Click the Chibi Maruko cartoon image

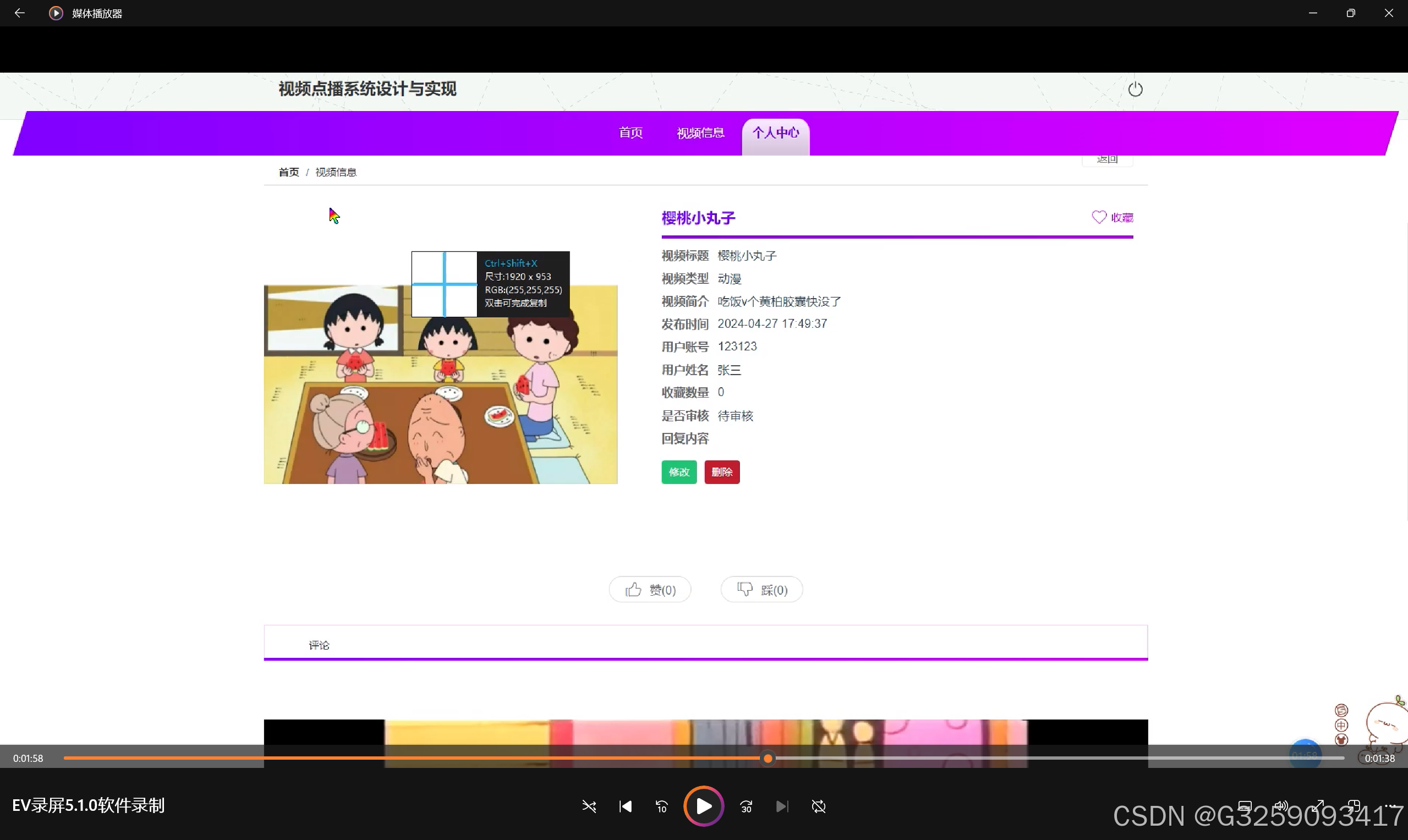coord(441,385)
